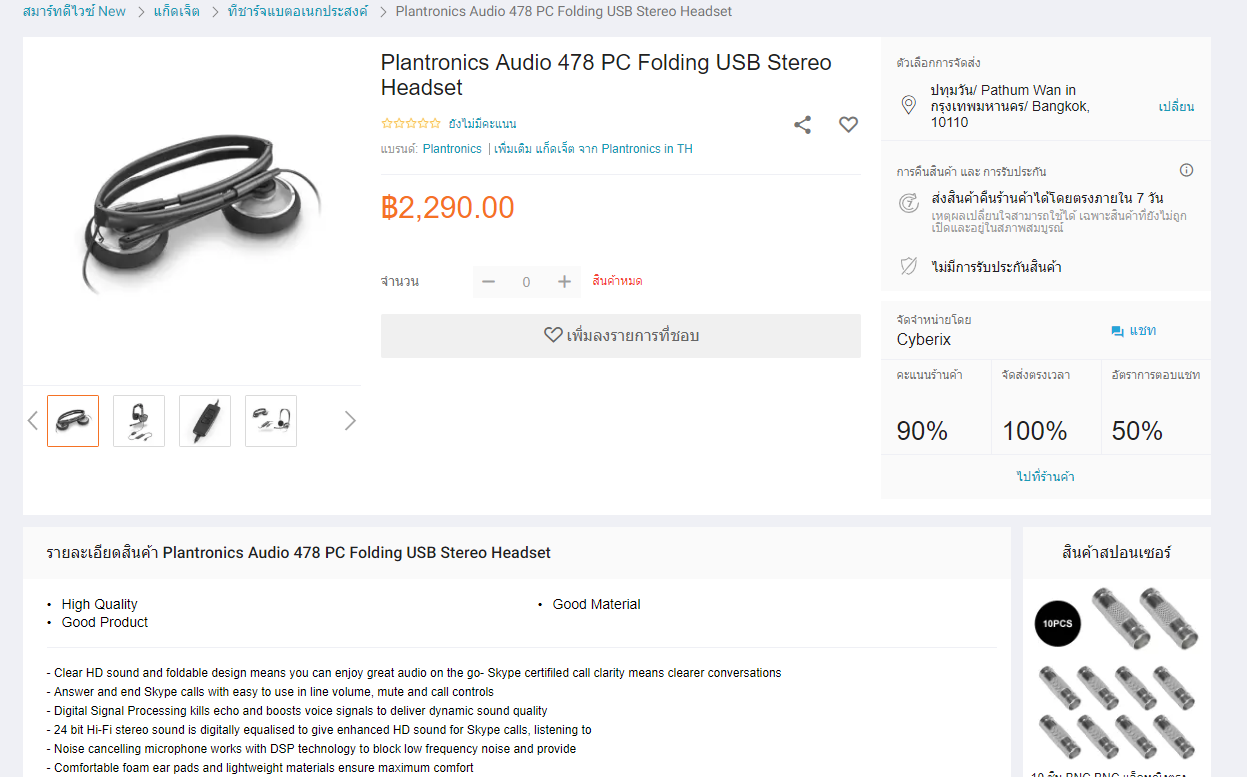The image size is (1247, 777).
Task: Click ไปที่ร้านค้า to visit store
Action: click(x=1046, y=477)
